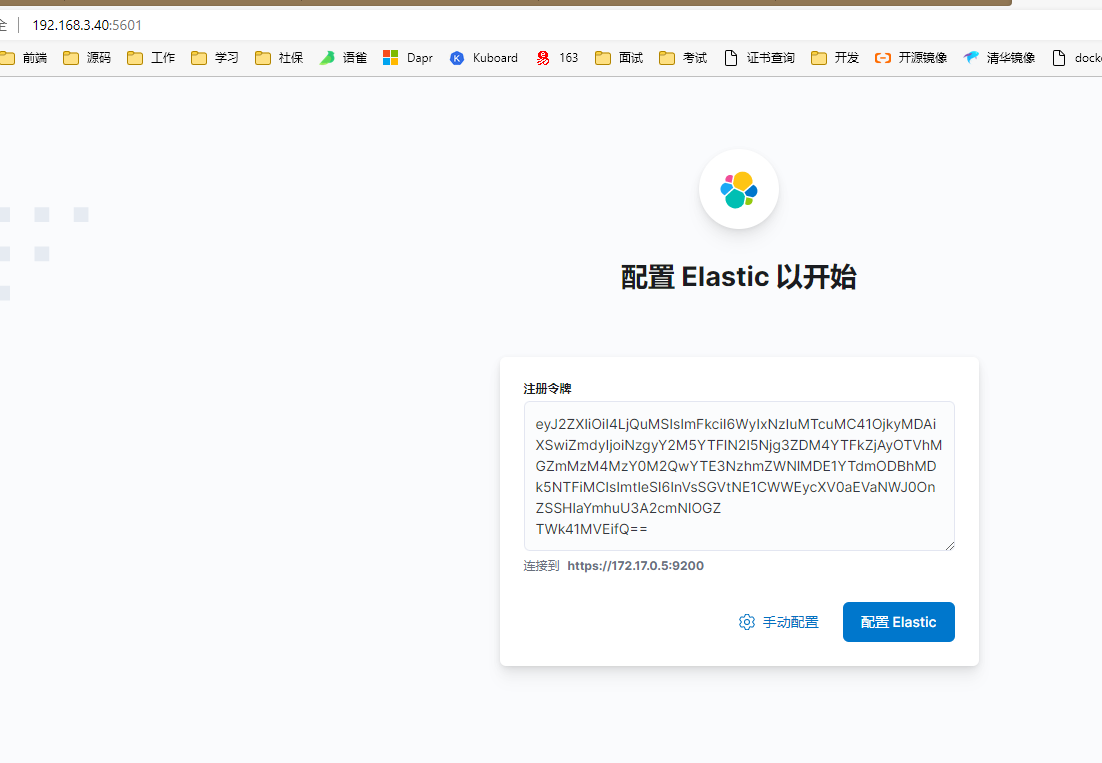The height and width of the screenshot is (763, 1102).
Task: Open the 语雀 bookmark
Action: pyautogui.click(x=343, y=58)
